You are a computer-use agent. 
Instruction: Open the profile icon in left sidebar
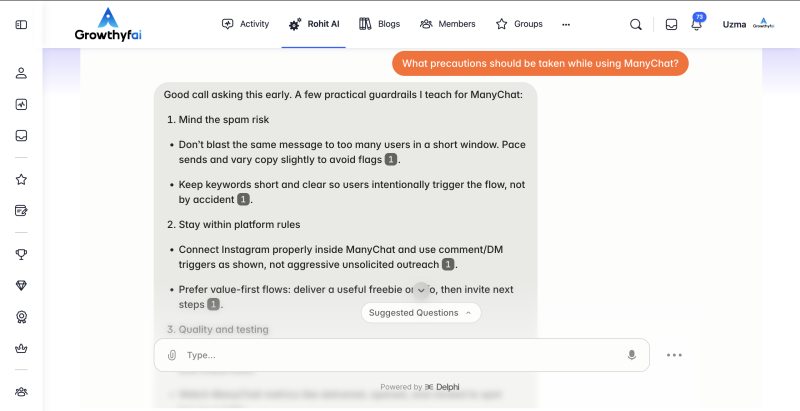(x=21, y=73)
